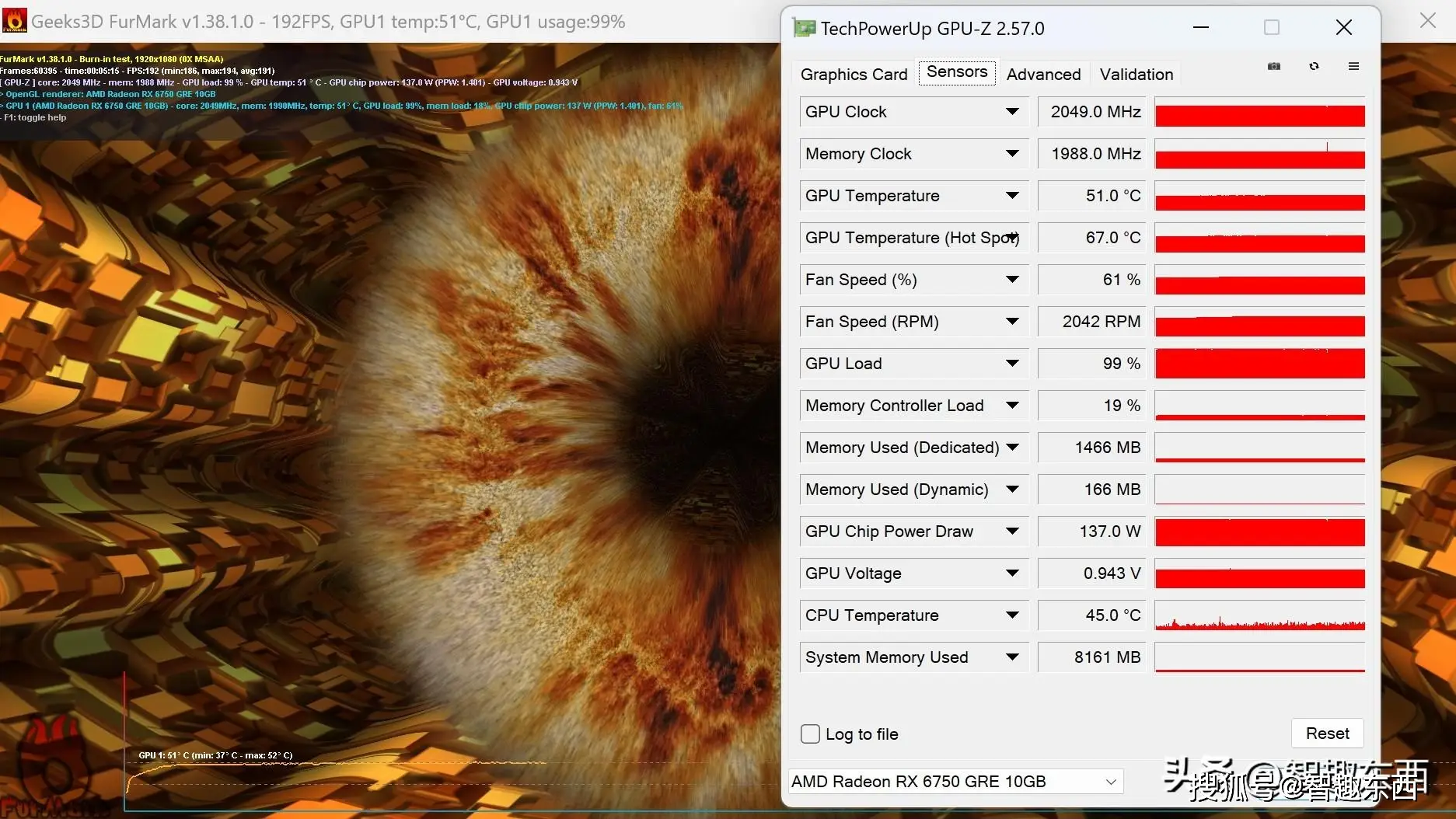Click the 2049.0 MHz GPU clock value

[1091, 112]
